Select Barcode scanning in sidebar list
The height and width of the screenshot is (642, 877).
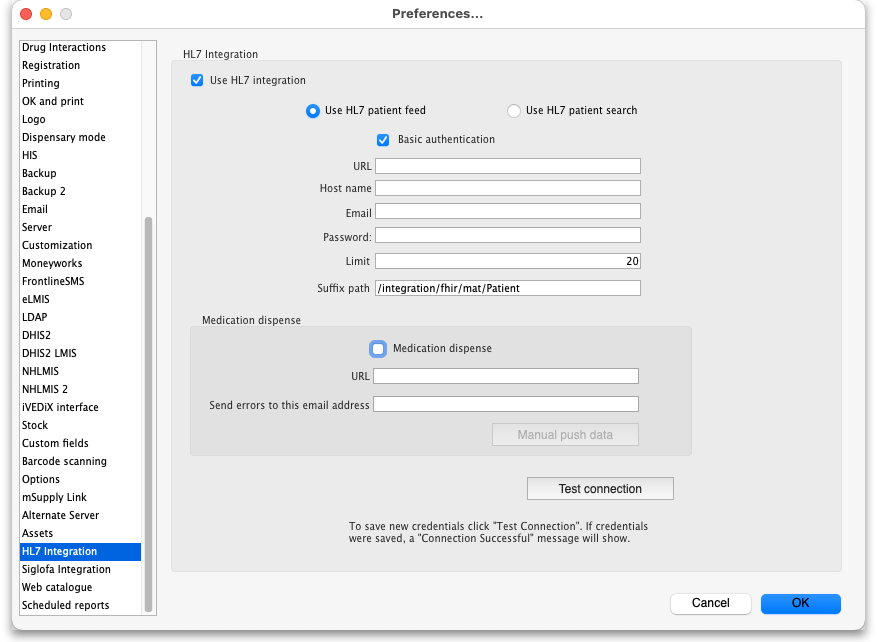click(x=64, y=462)
